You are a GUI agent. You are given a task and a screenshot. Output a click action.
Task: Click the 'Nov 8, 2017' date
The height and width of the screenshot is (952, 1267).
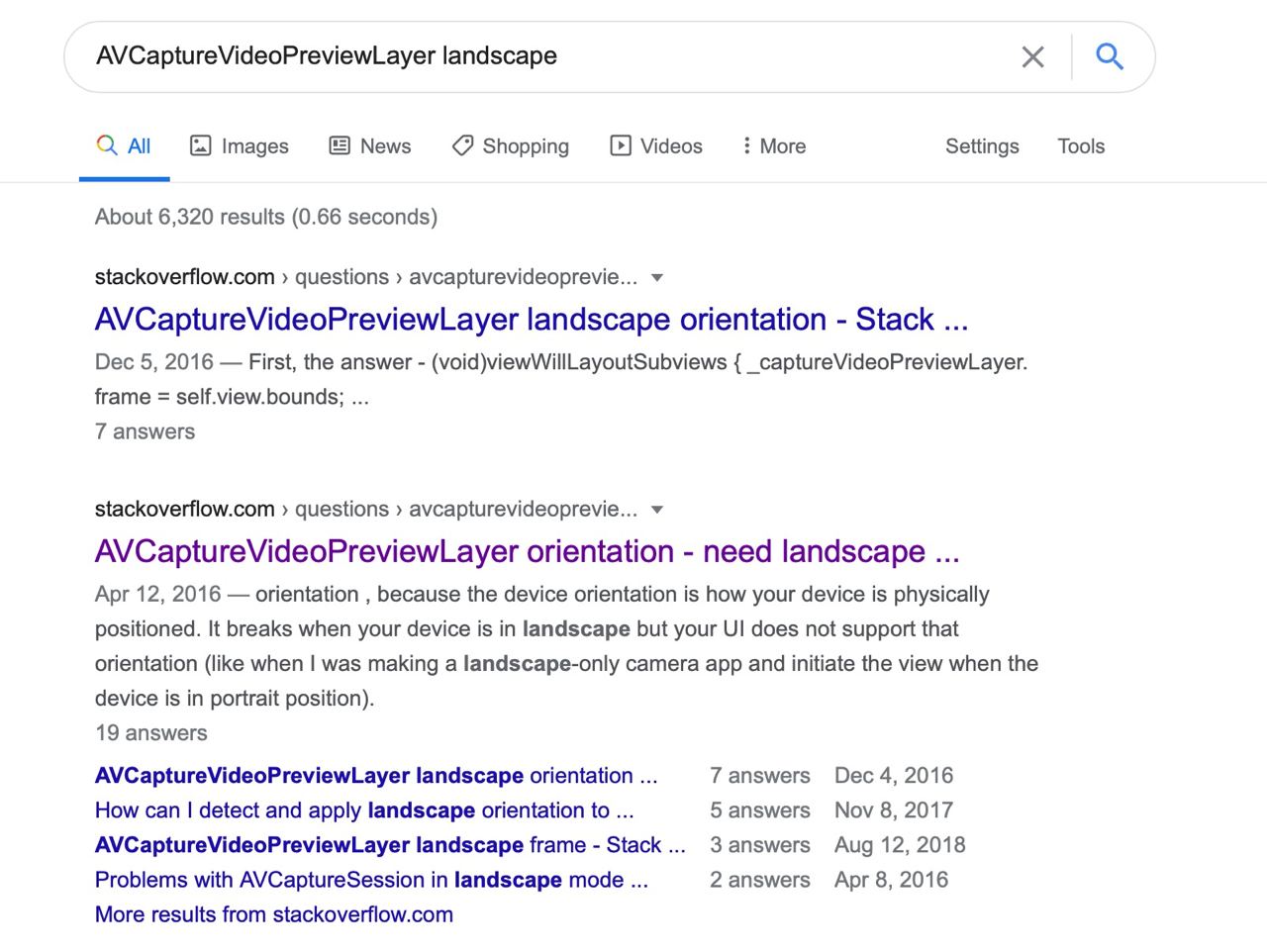[x=894, y=810]
